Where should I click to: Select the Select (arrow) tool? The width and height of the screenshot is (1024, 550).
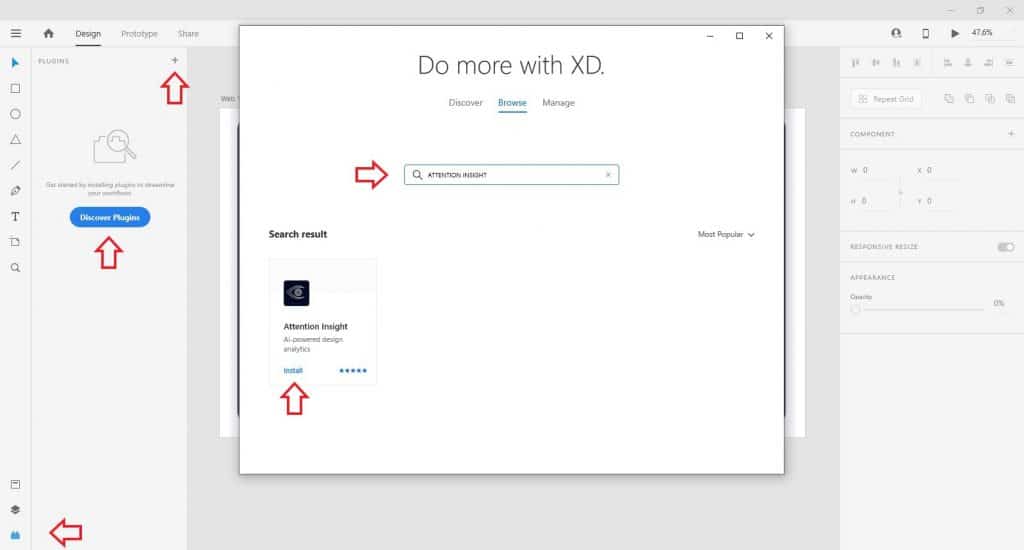pyautogui.click(x=15, y=63)
